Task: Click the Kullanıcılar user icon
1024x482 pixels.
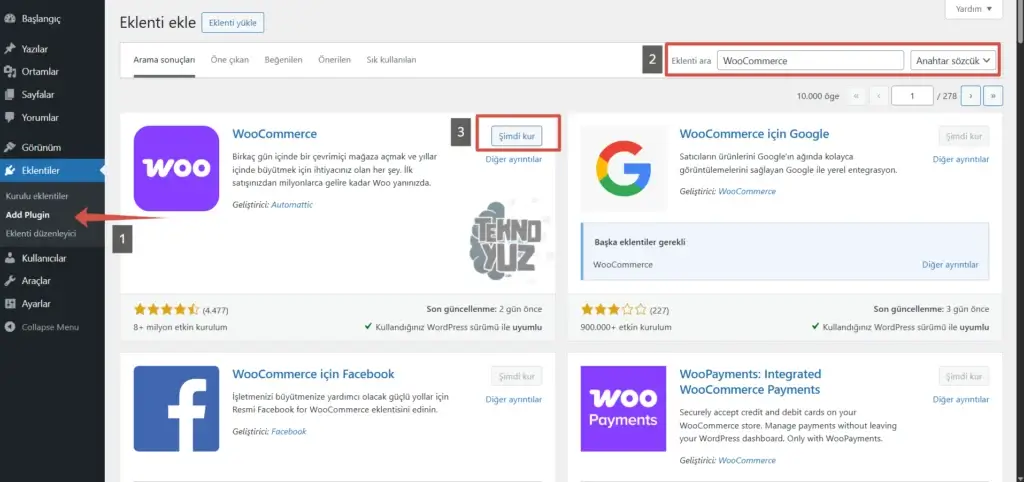Action: pyautogui.click(x=9, y=258)
